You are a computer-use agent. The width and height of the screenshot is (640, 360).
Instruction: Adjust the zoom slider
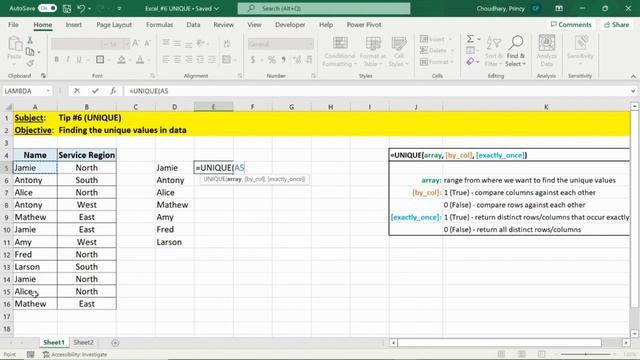[x=586, y=354]
